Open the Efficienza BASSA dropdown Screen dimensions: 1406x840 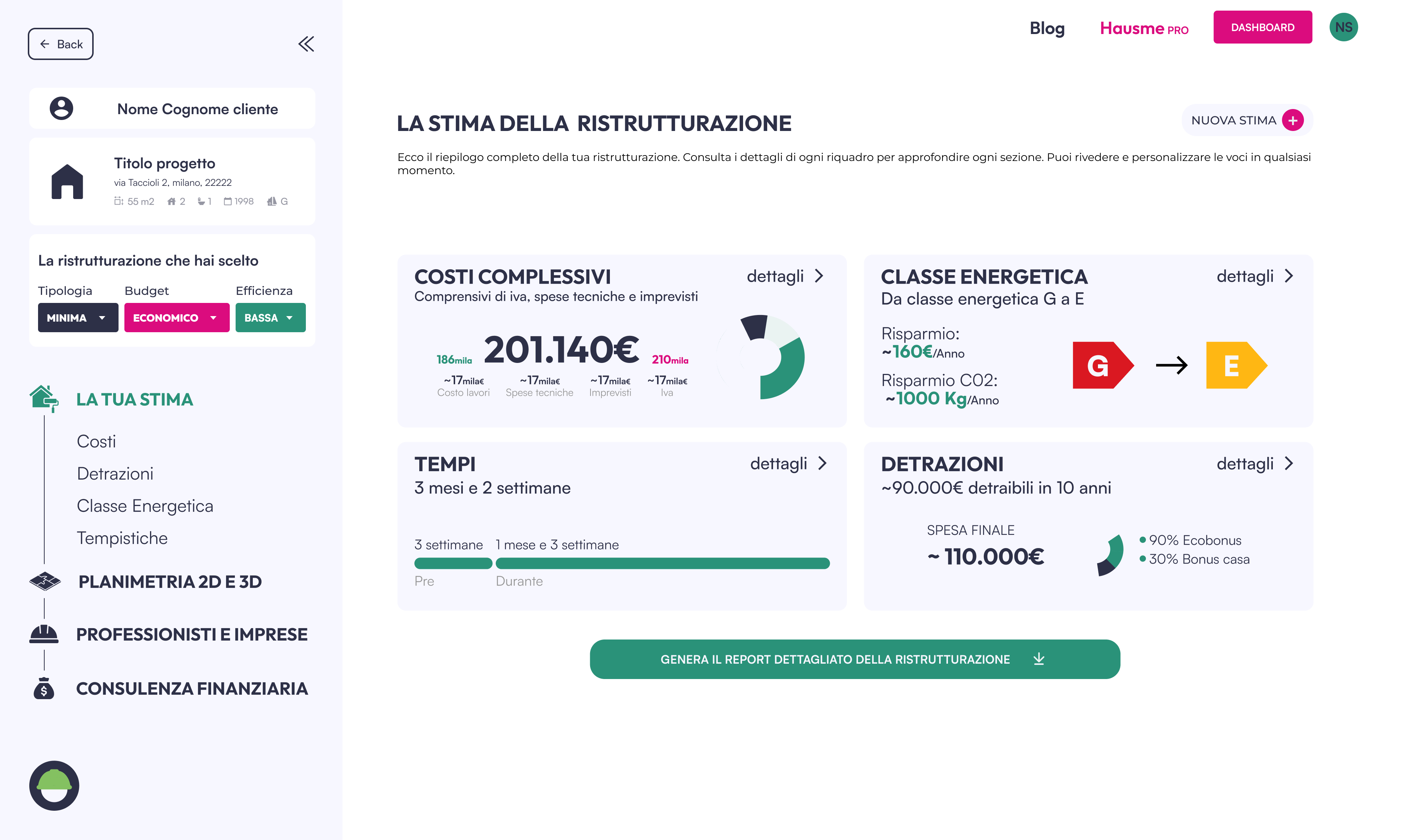[x=270, y=318]
